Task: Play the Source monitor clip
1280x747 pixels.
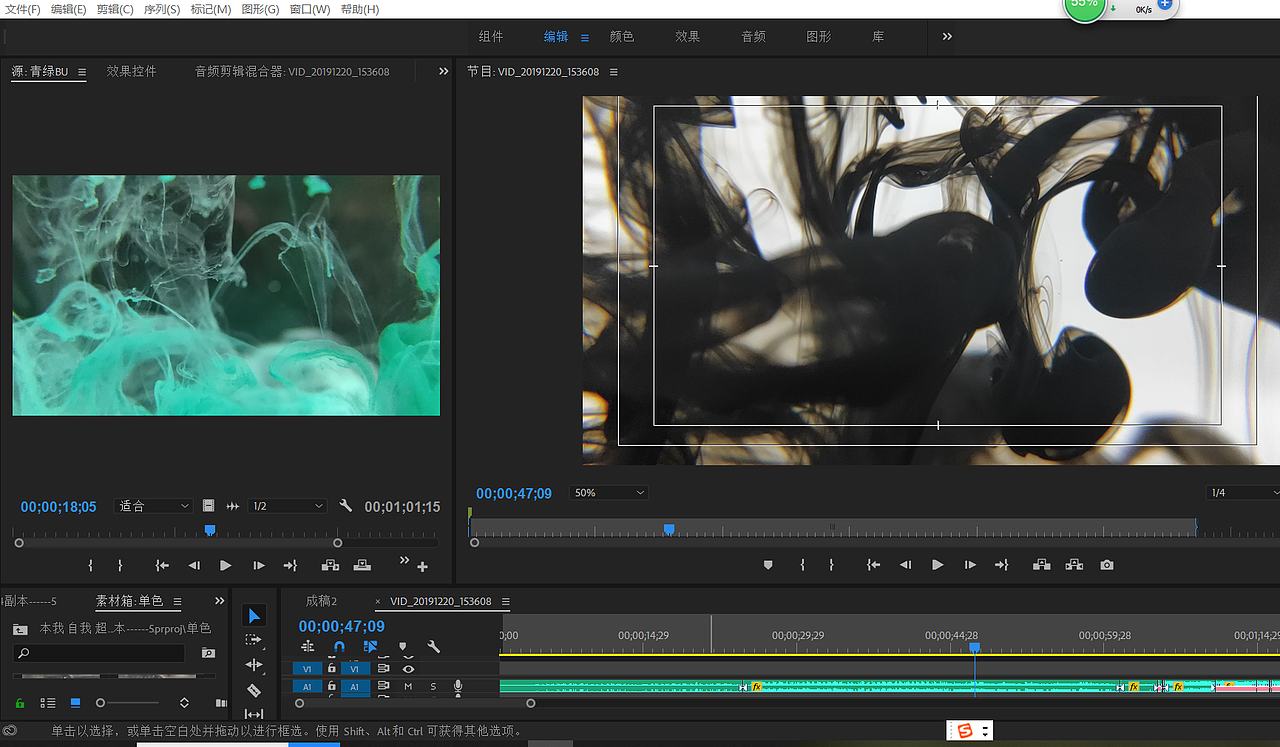Action: (226, 566)
